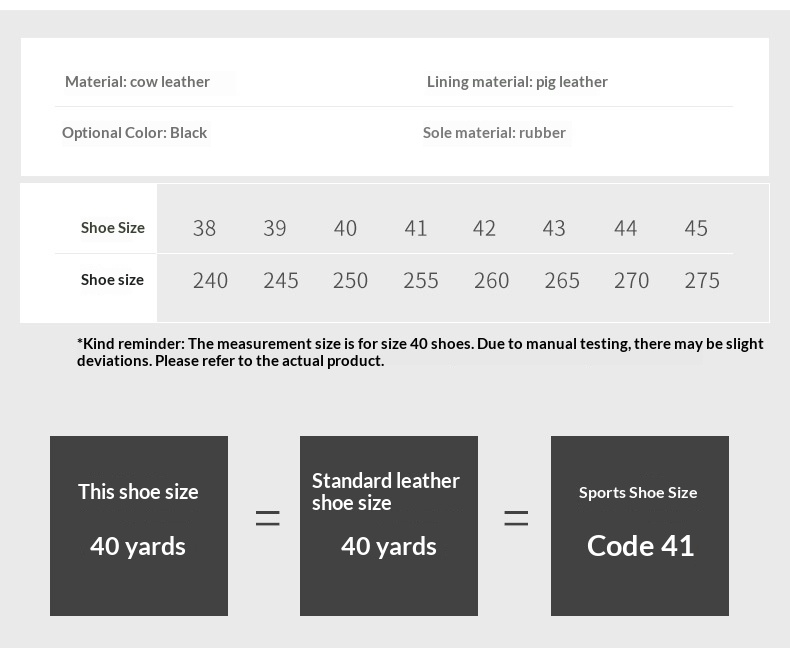
Task: Click the 'This shoe size 40 yards' box
Action: tap(139, 526)
